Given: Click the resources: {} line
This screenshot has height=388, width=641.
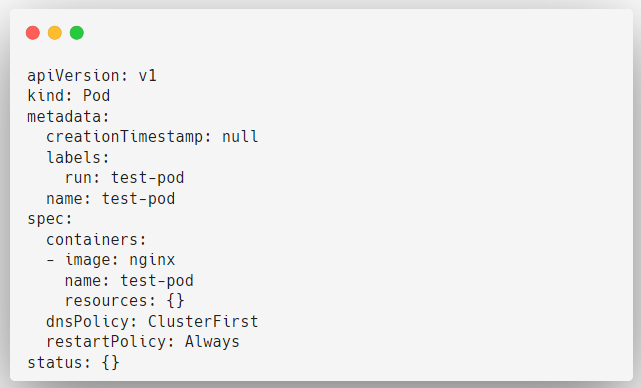Looking at the screenshot, I should (x=124, y=301).
